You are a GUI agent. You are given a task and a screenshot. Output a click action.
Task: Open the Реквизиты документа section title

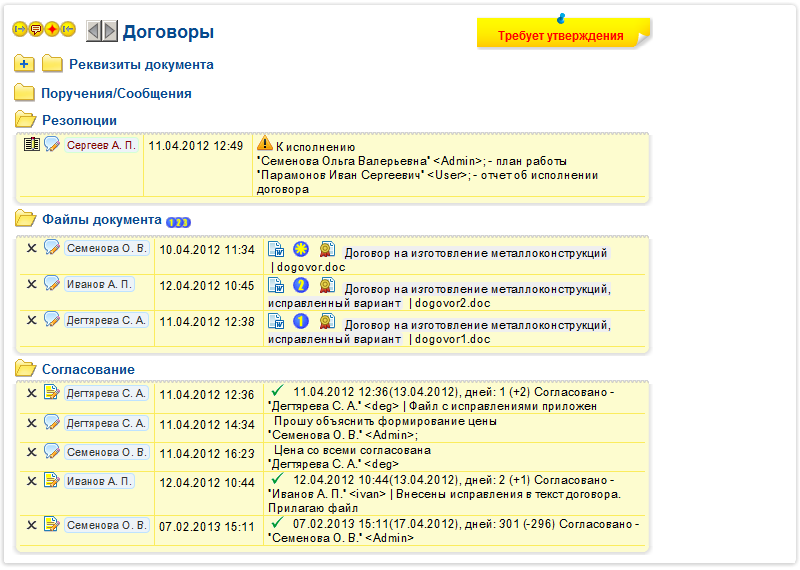(141, 65)
